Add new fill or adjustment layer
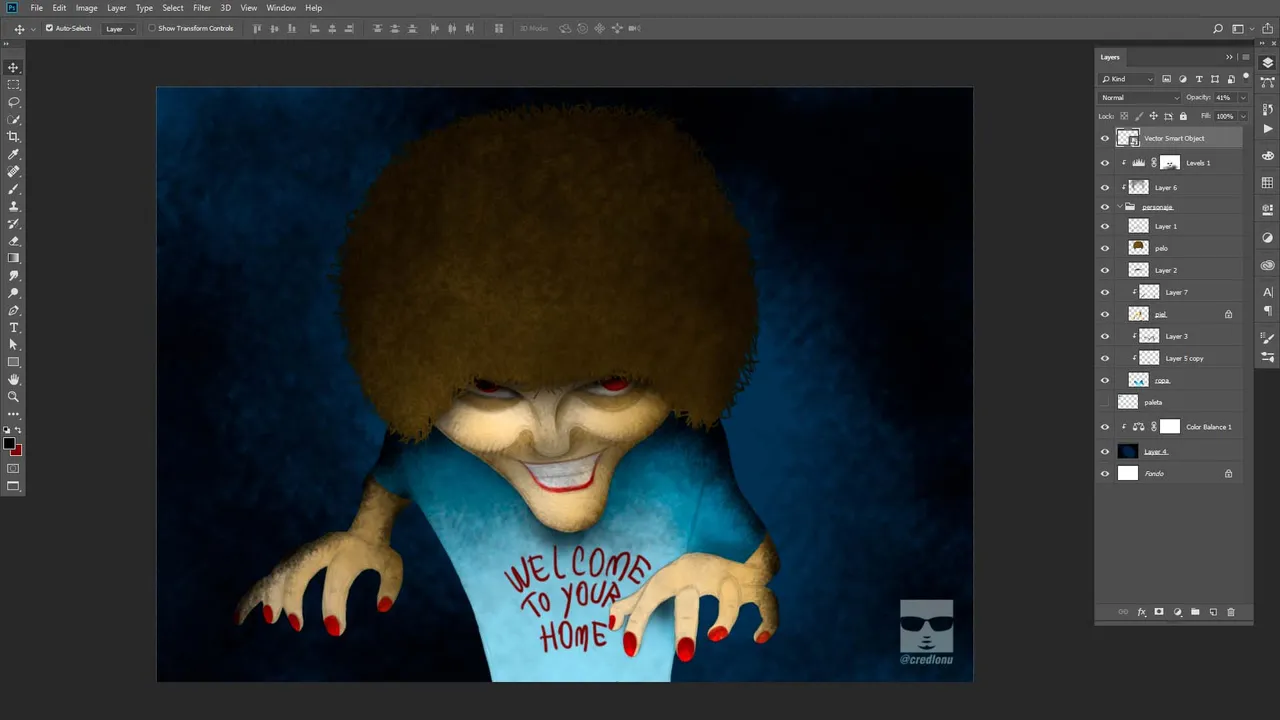The height and width of the screenshot is (720, 1280). coord(1177,612)
